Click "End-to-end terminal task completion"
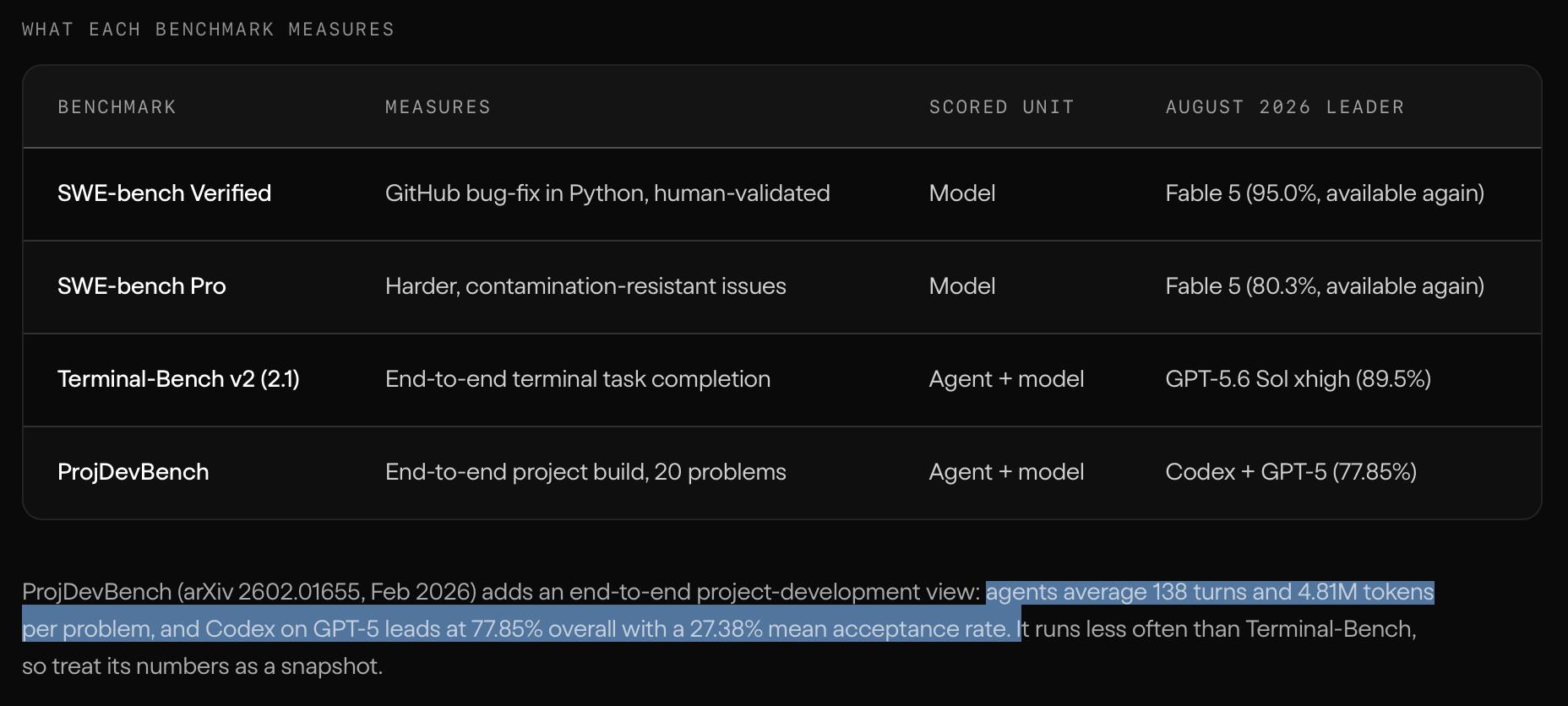 pyautogui.click(x=578, y=379)
